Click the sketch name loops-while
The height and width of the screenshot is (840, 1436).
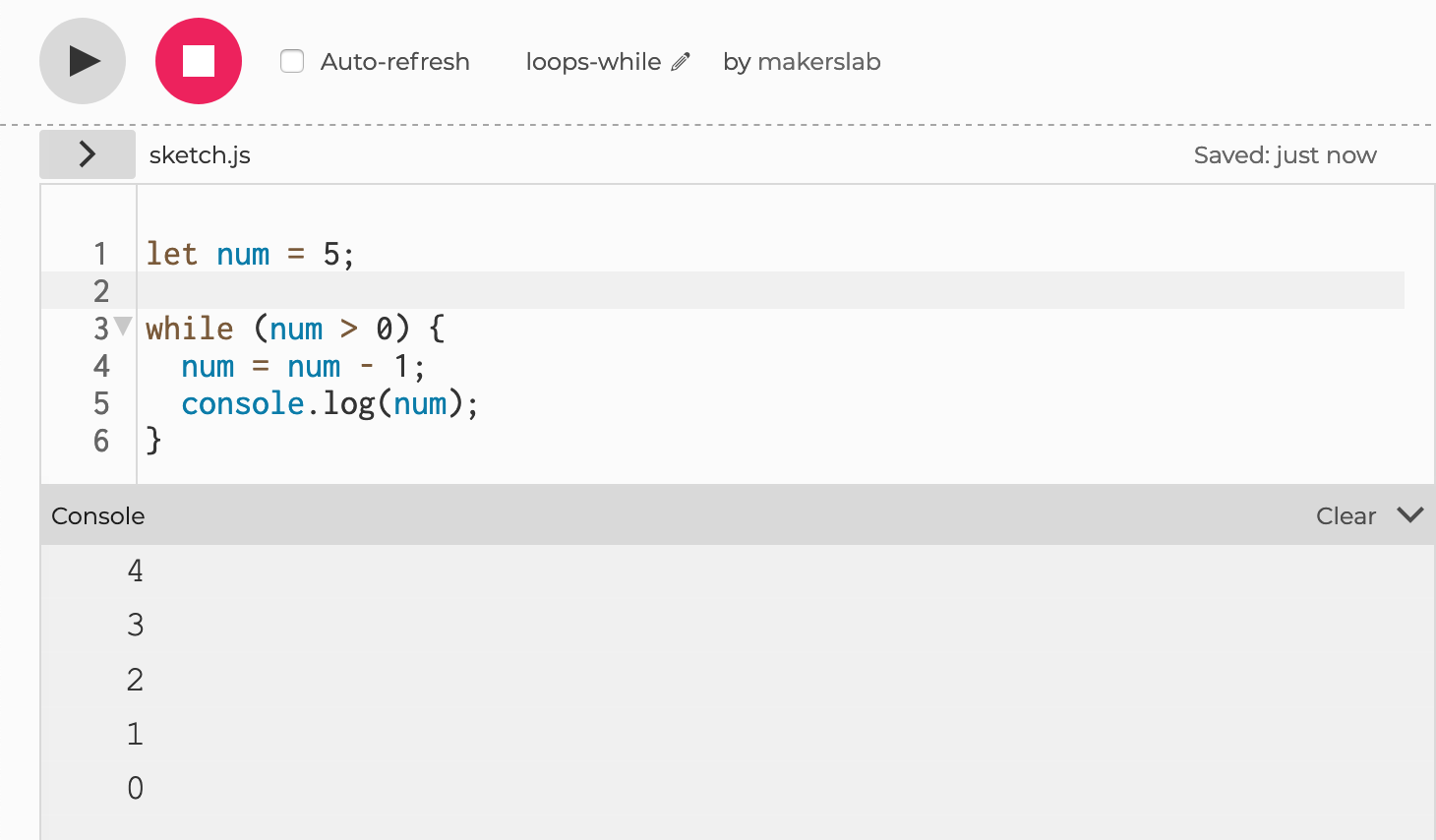pos(593,62)
